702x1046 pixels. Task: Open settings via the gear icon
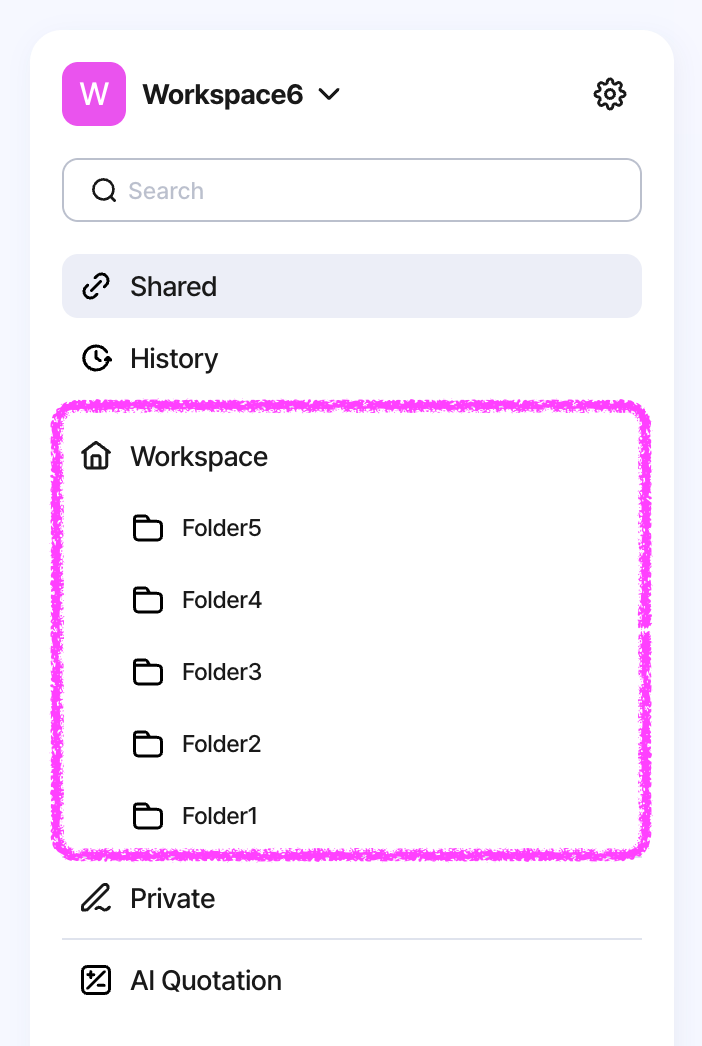point(610,94)
